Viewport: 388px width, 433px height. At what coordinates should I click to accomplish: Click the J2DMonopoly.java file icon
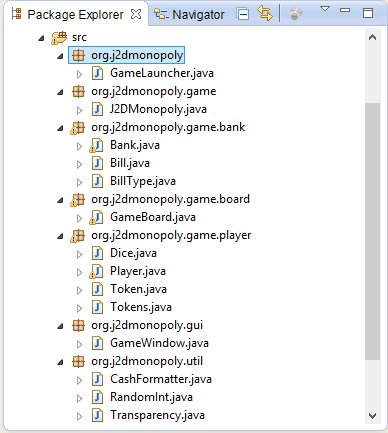[97, 109]
